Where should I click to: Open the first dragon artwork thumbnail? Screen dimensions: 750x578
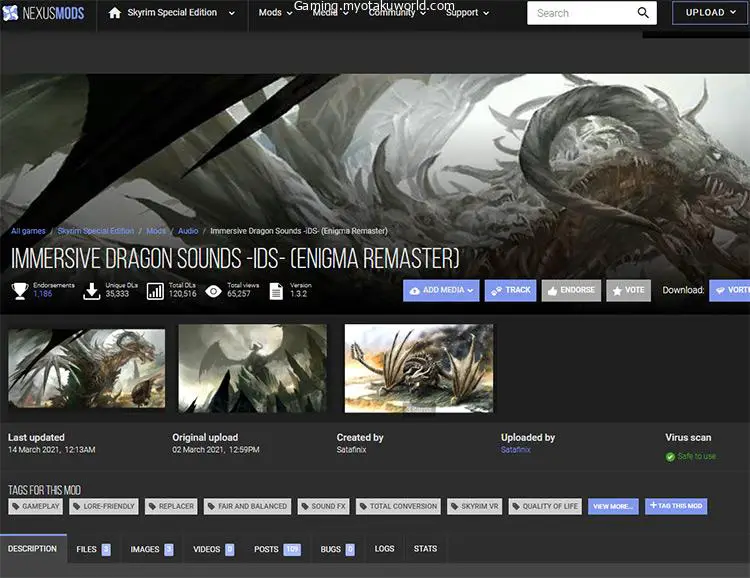pyautogui.click(x=87, y=368)
